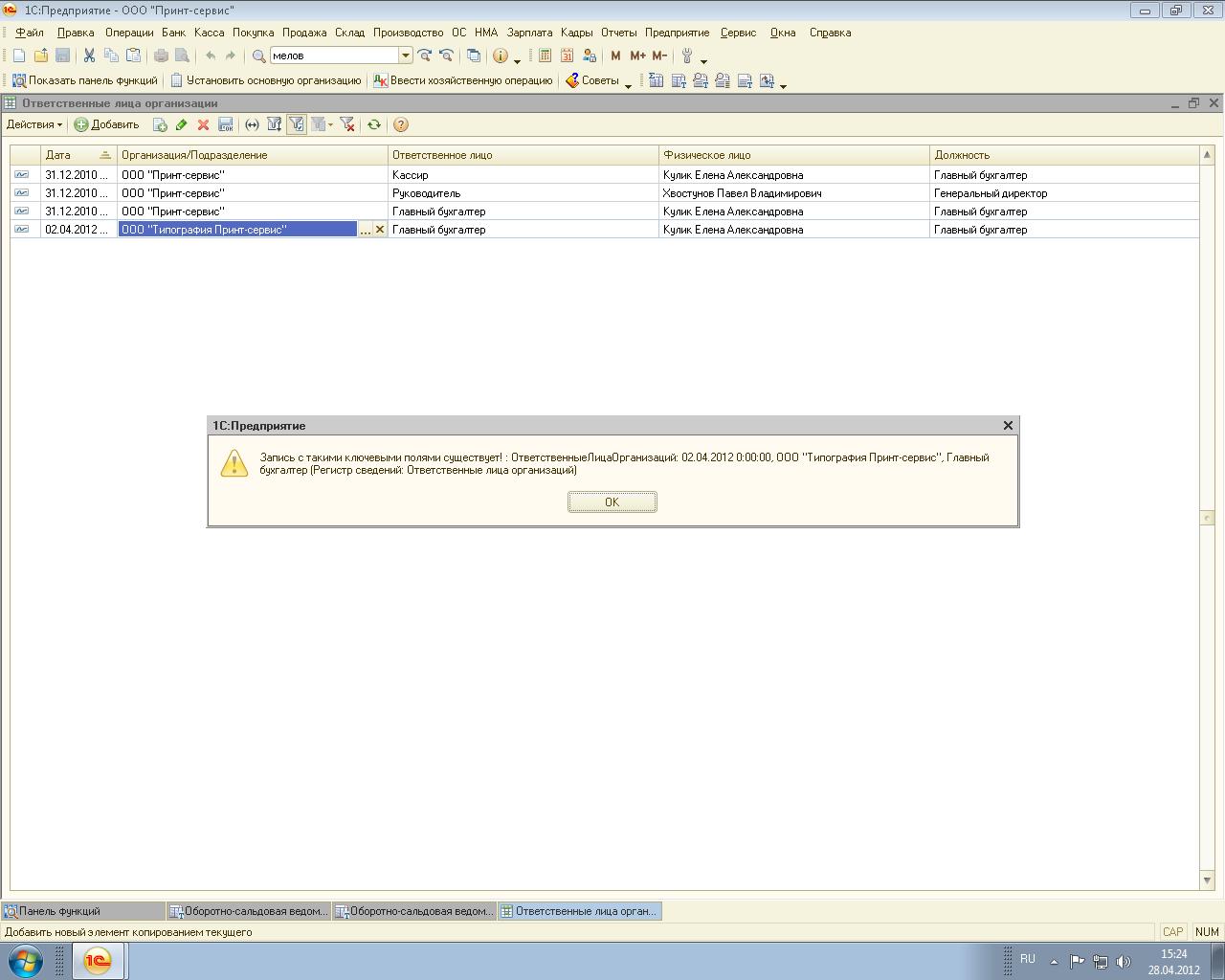The width and height of the screenshot is (1225, 980).
Task: Expand the arrow beside the info icon
Action: 518,60
